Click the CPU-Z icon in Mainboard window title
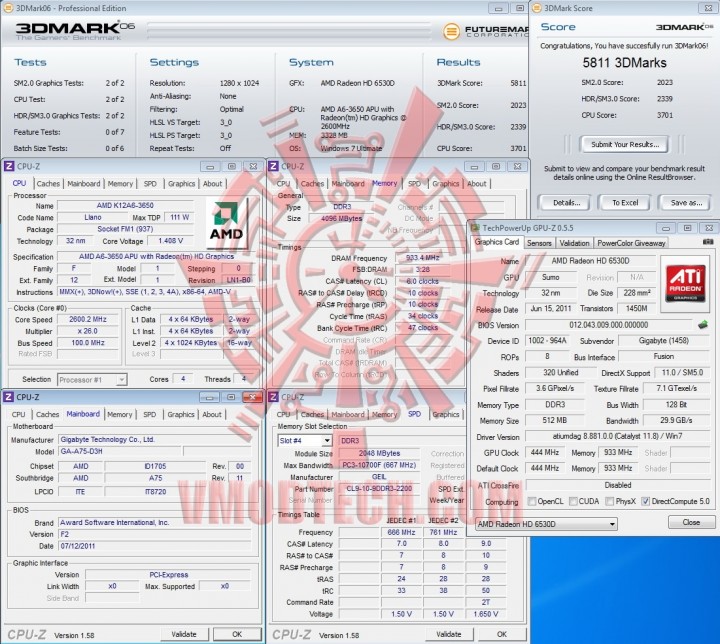720x644 pixels. click(8, 397)
